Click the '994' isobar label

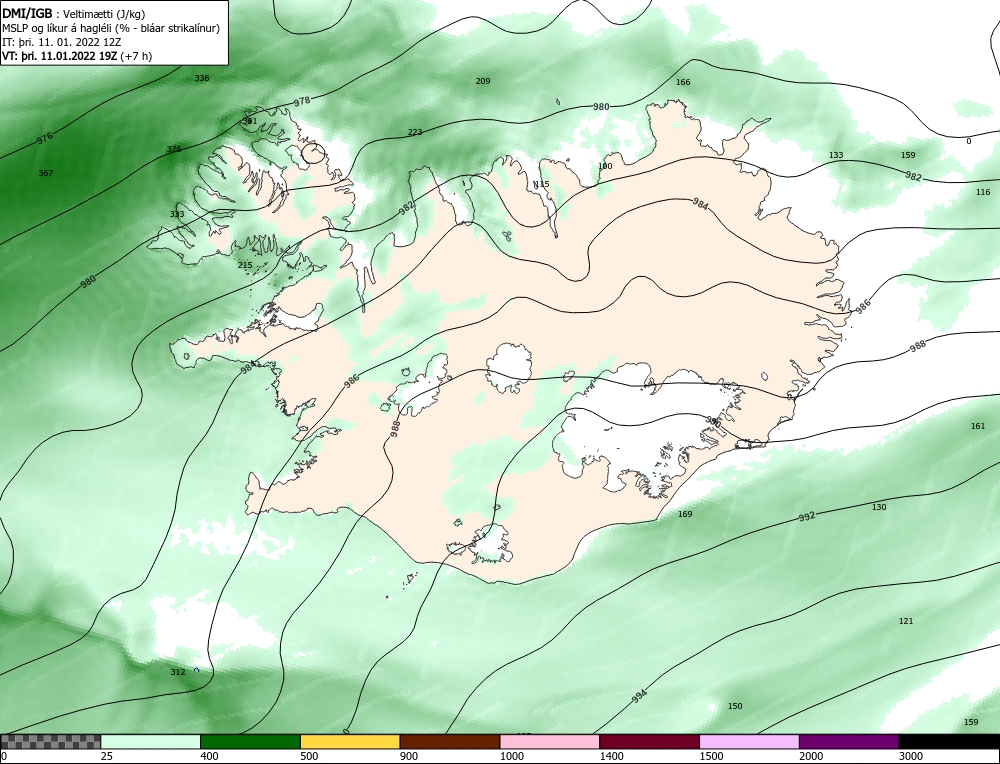pos(640,697)
